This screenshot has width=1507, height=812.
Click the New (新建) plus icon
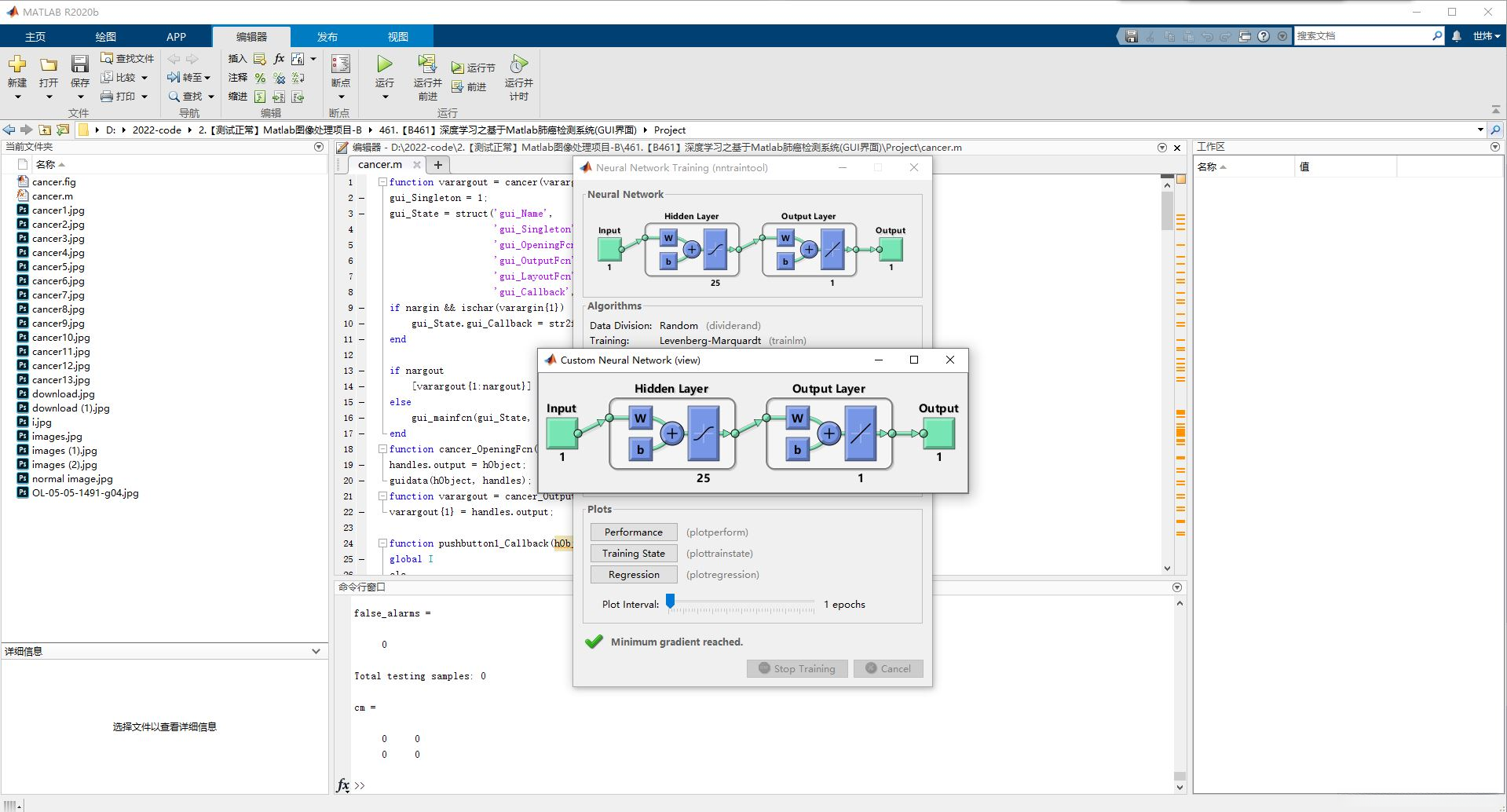pos(17,64)
